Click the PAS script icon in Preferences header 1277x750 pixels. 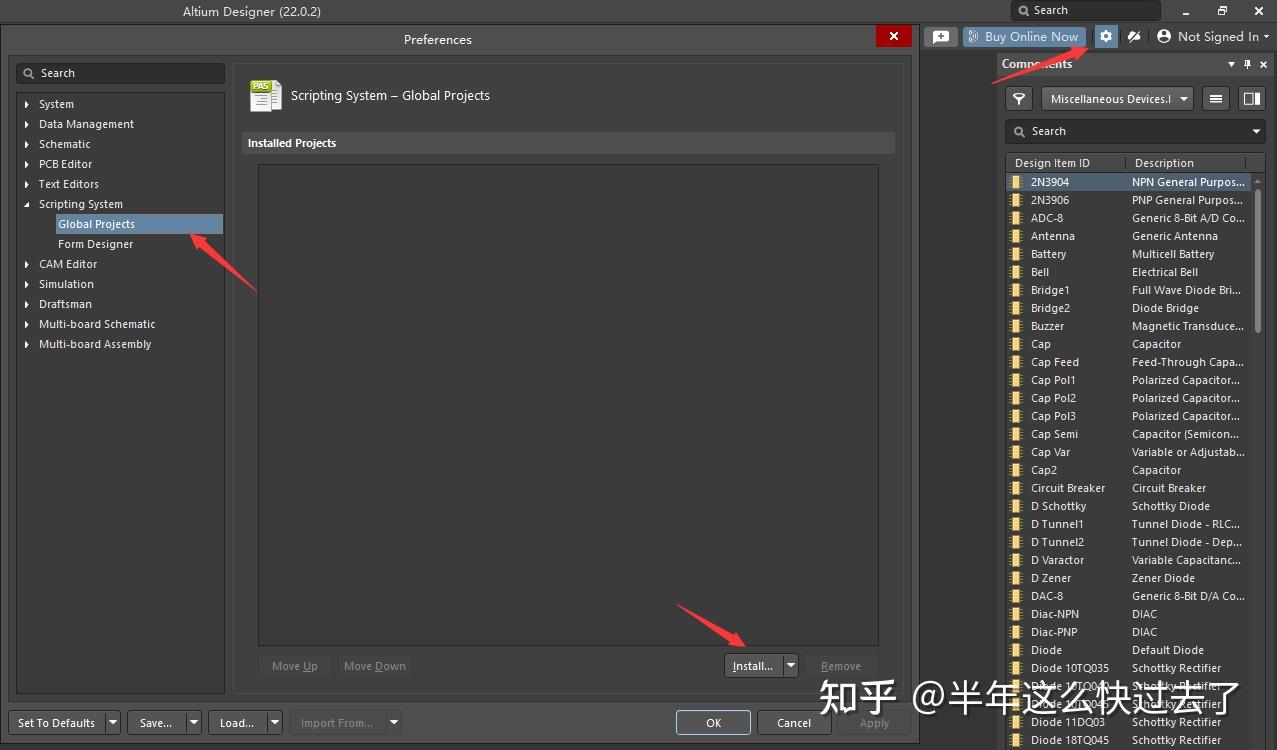point(265,95)
